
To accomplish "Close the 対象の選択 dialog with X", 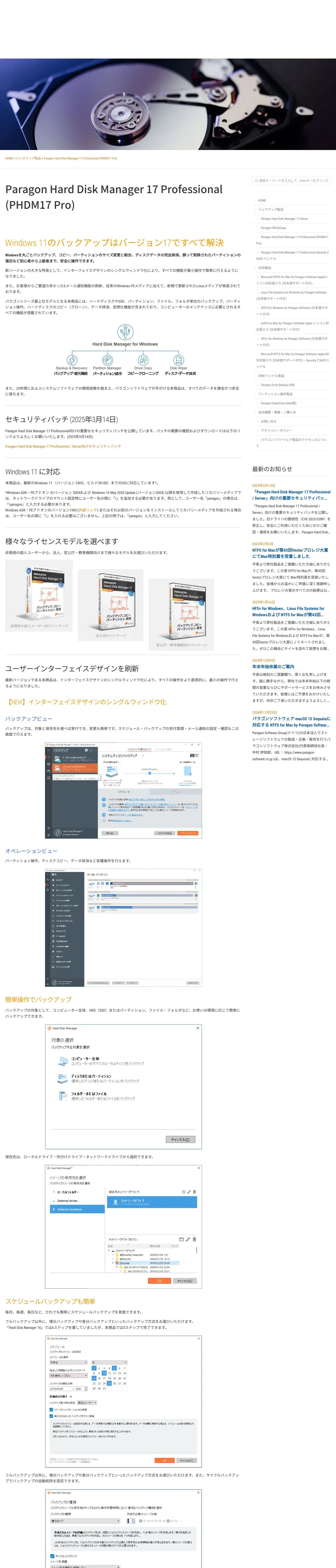I will coord(197,1028).
